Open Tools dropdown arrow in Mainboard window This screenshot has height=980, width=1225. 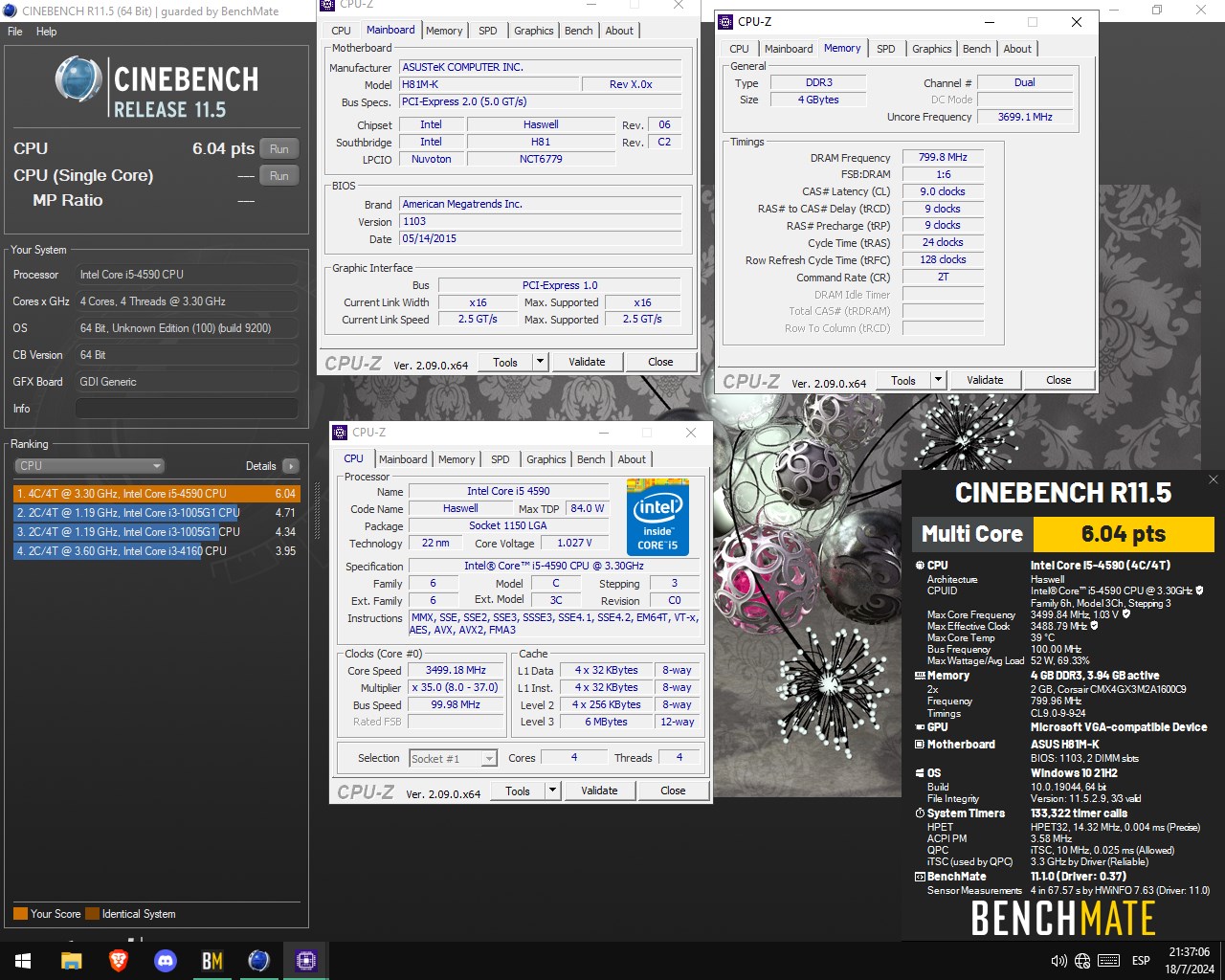click(x=541, y=362)
